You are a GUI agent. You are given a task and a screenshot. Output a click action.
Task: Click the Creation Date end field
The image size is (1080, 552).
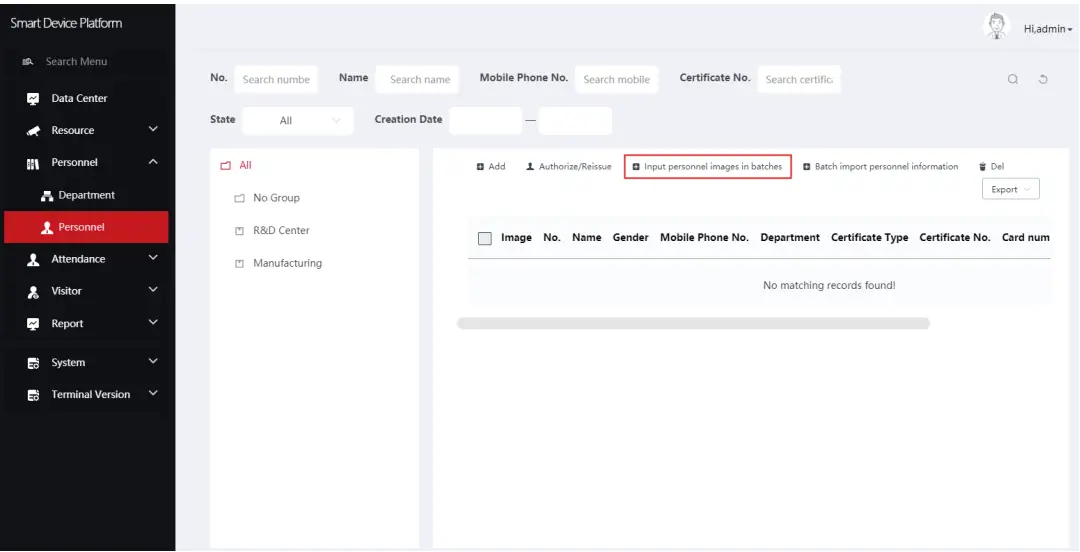(x=575, y=121)
